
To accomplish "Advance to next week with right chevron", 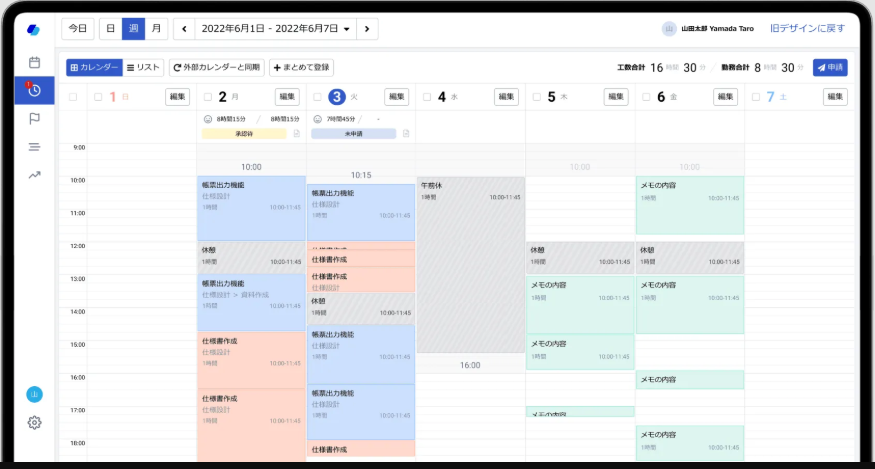I will [x=367, y=29].
